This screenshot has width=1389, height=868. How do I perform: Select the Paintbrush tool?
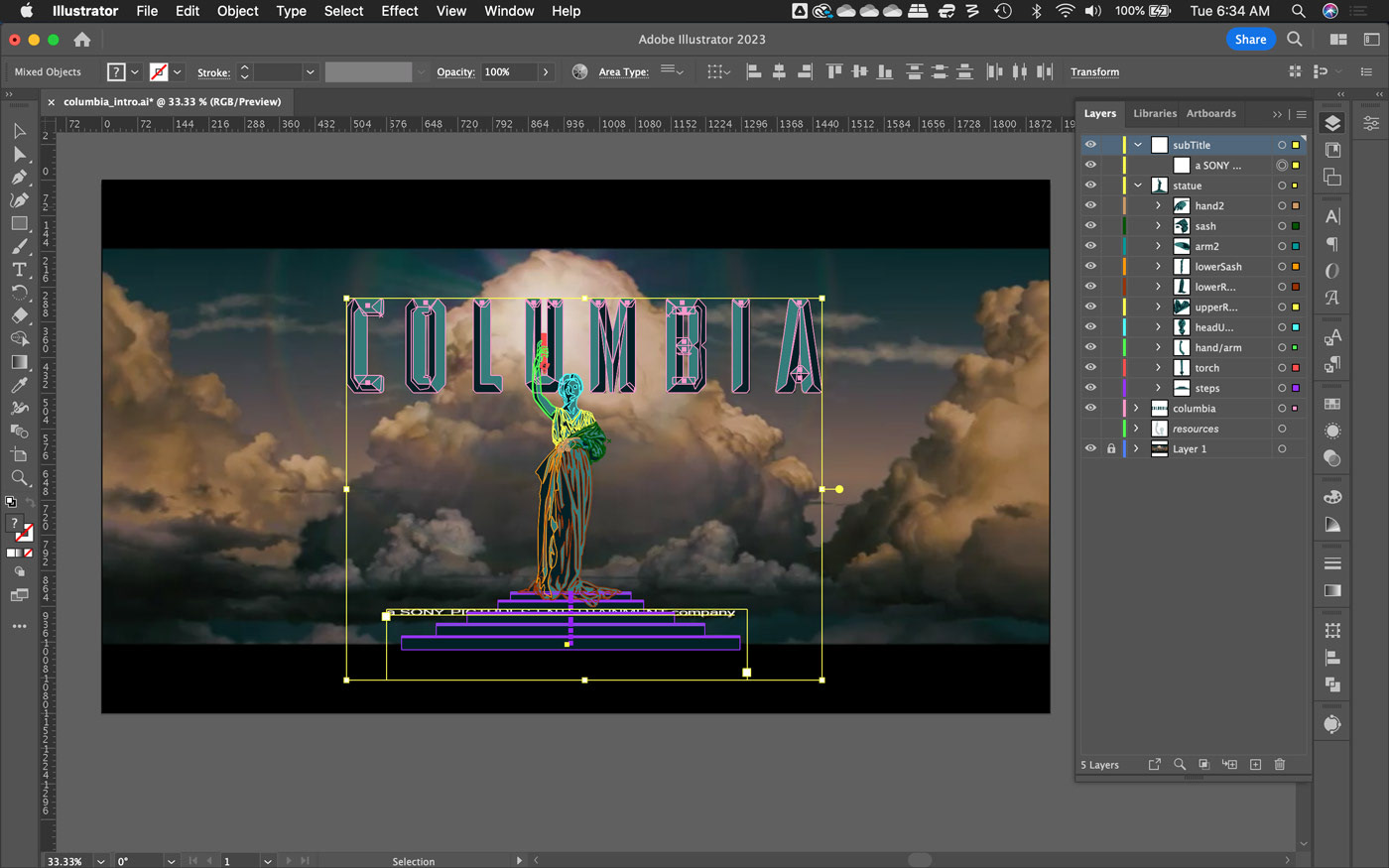click(19, 246)
